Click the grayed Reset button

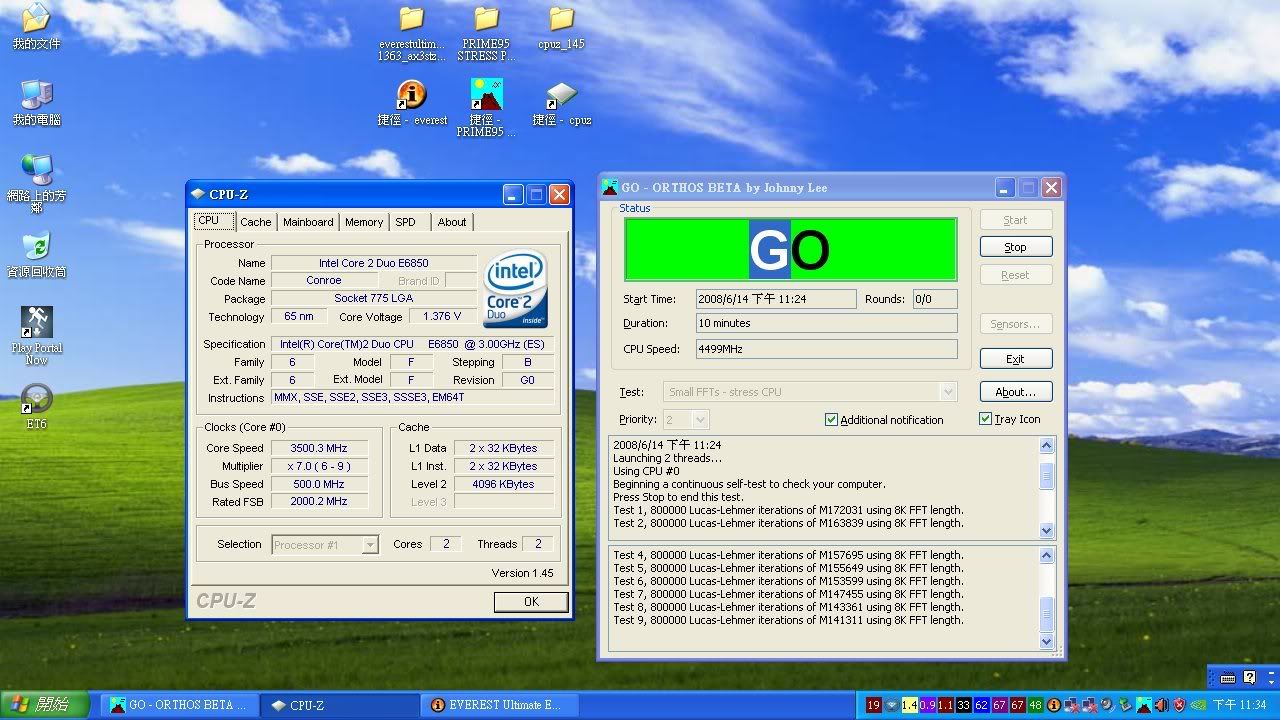pos(1015,275)
